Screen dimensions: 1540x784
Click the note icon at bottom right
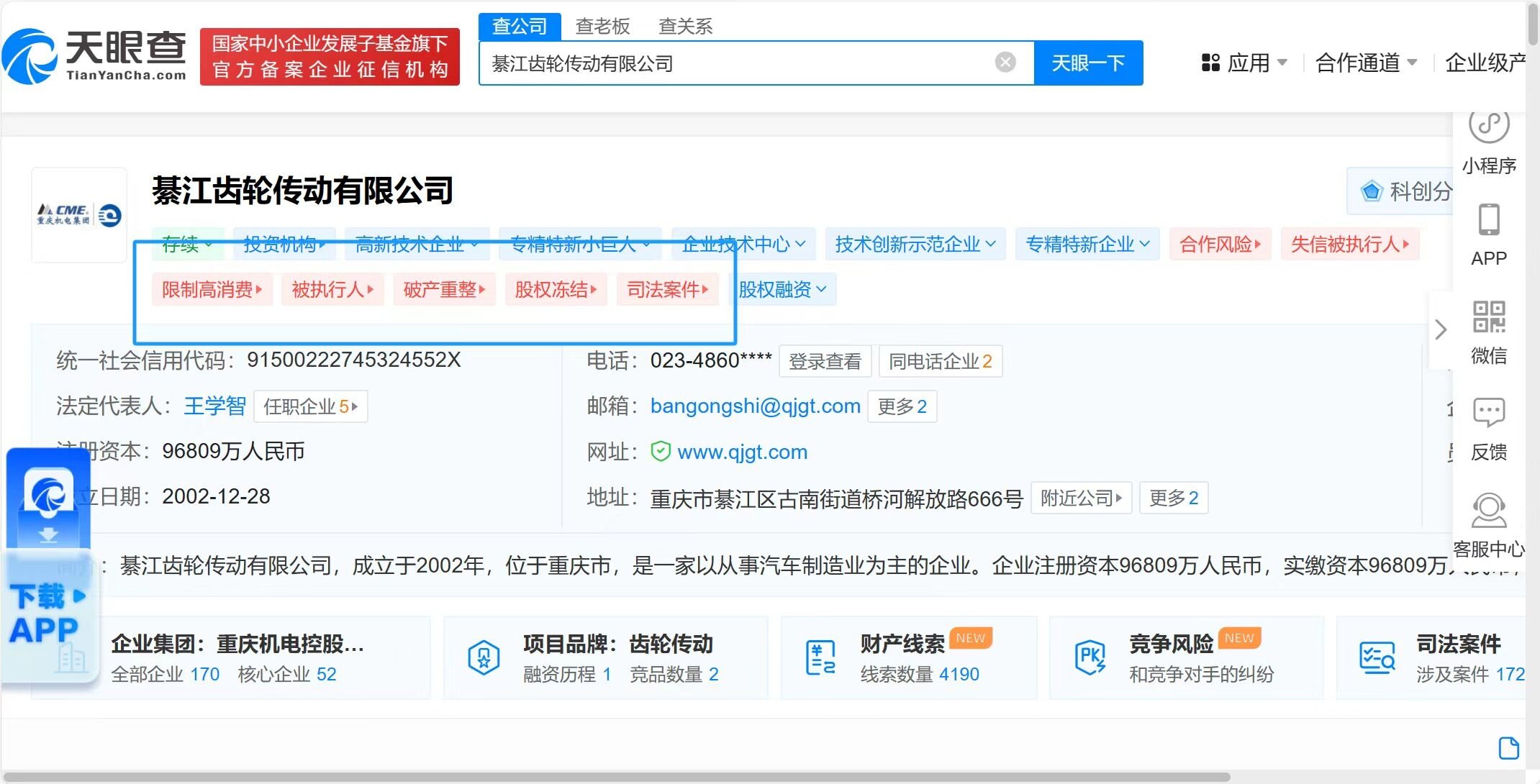tap(1508, 748)
